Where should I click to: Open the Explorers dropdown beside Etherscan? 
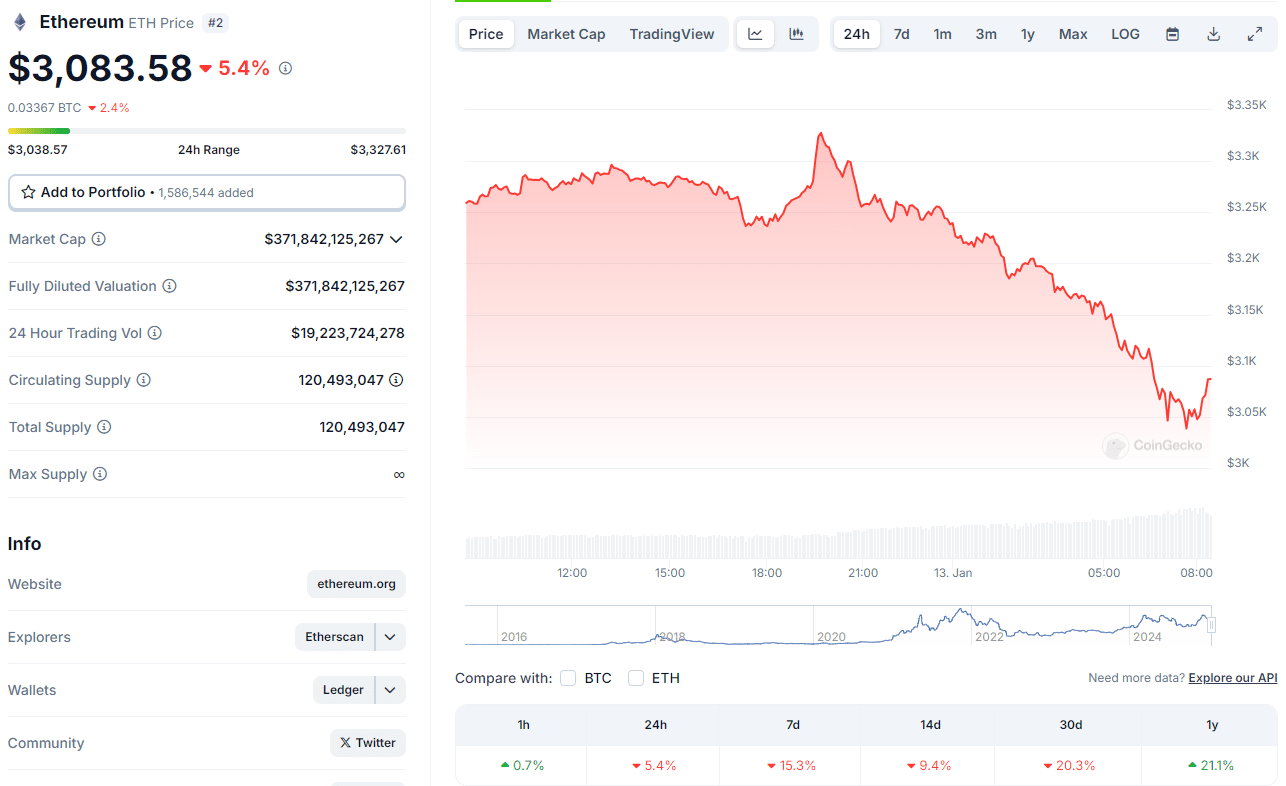click(x=390, y=637)
